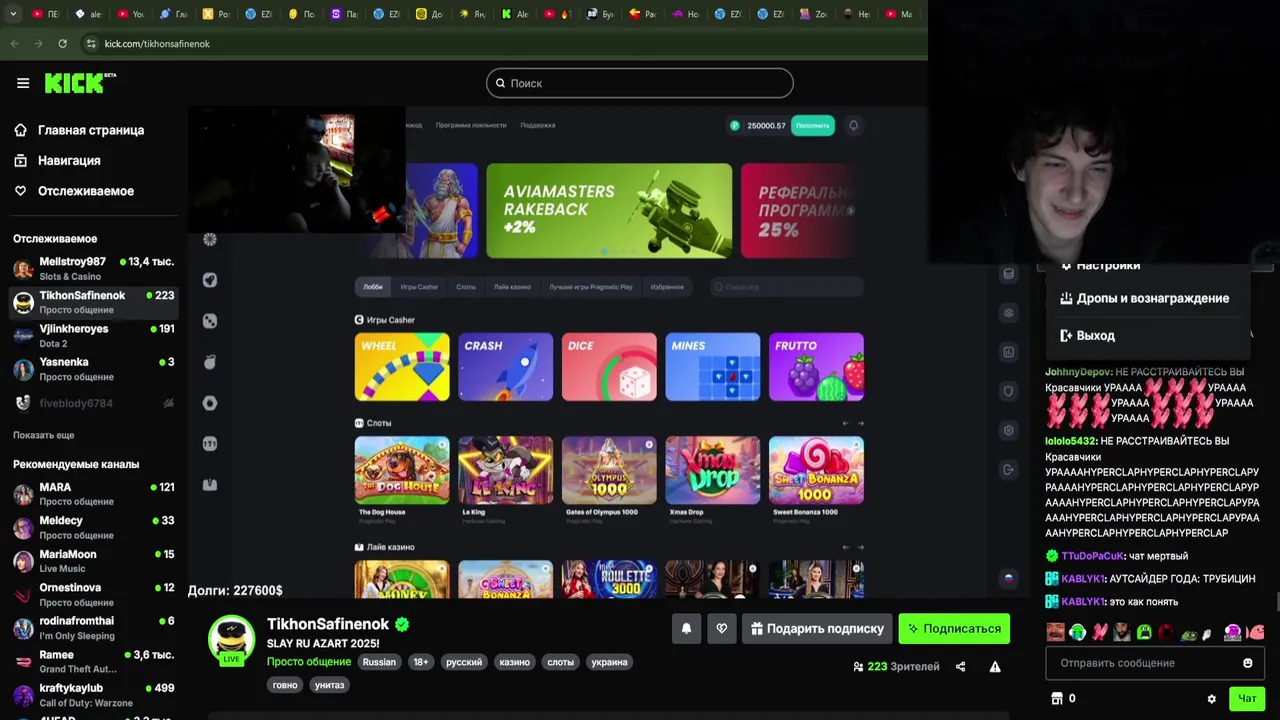Click the casino bell notification icon
The height and width of the screenshot is (720, 1280).
853,125
